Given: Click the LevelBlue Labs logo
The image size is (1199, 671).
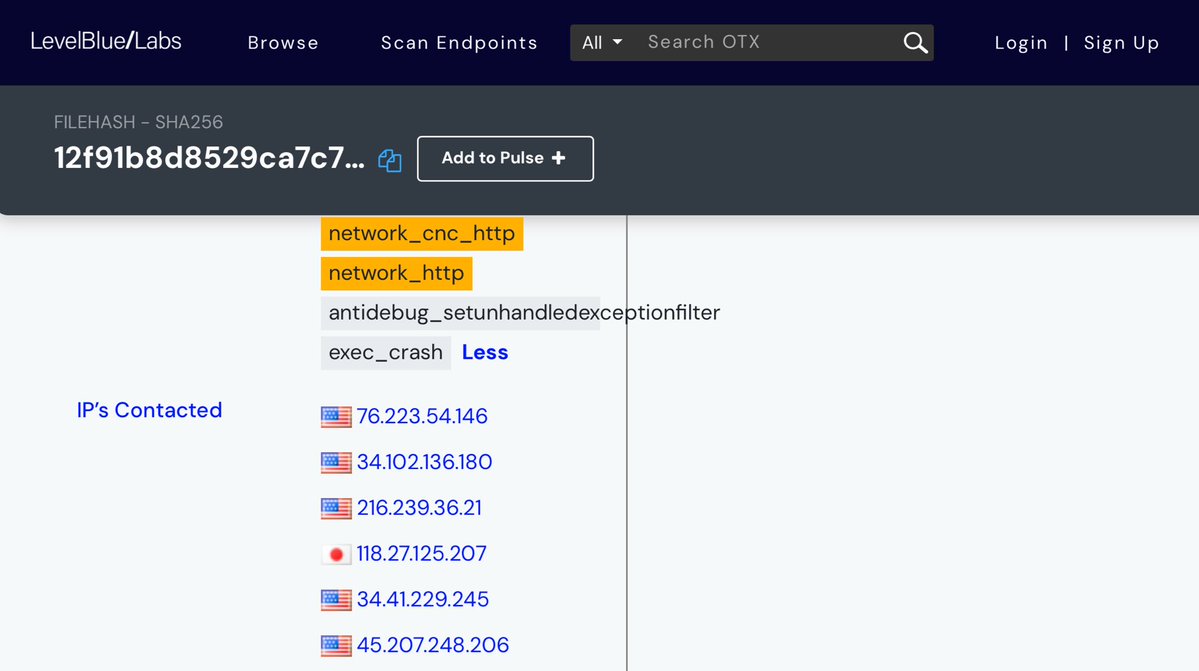Looking at the screenshot, I should (x=106, y=41).
